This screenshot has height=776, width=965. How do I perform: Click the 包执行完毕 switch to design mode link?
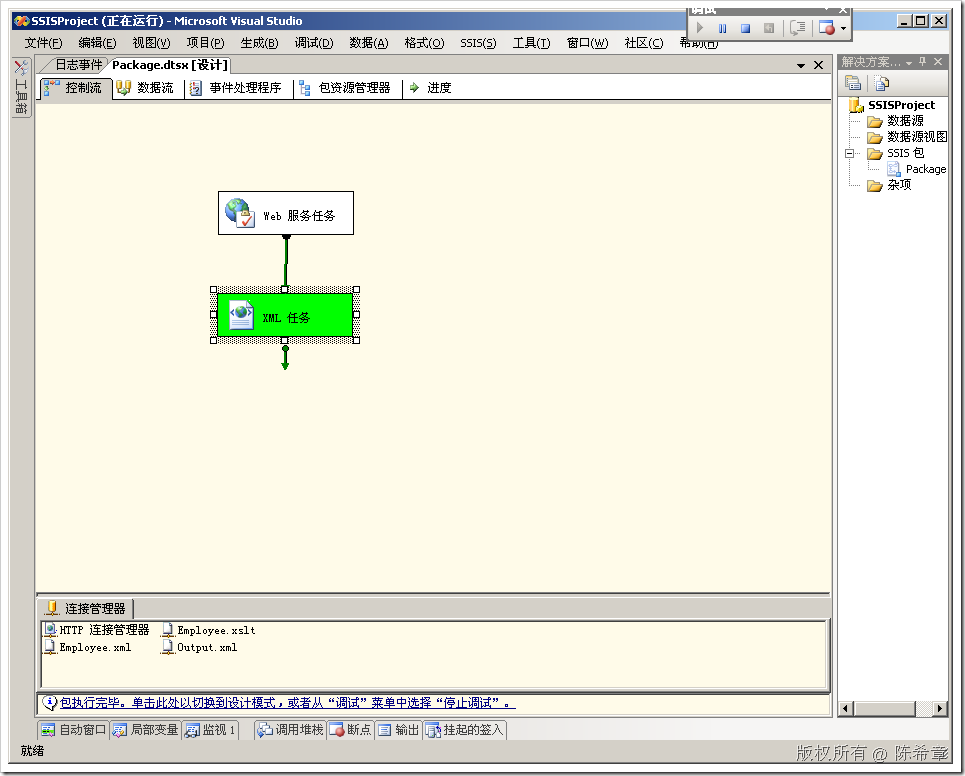pos(287,703)
